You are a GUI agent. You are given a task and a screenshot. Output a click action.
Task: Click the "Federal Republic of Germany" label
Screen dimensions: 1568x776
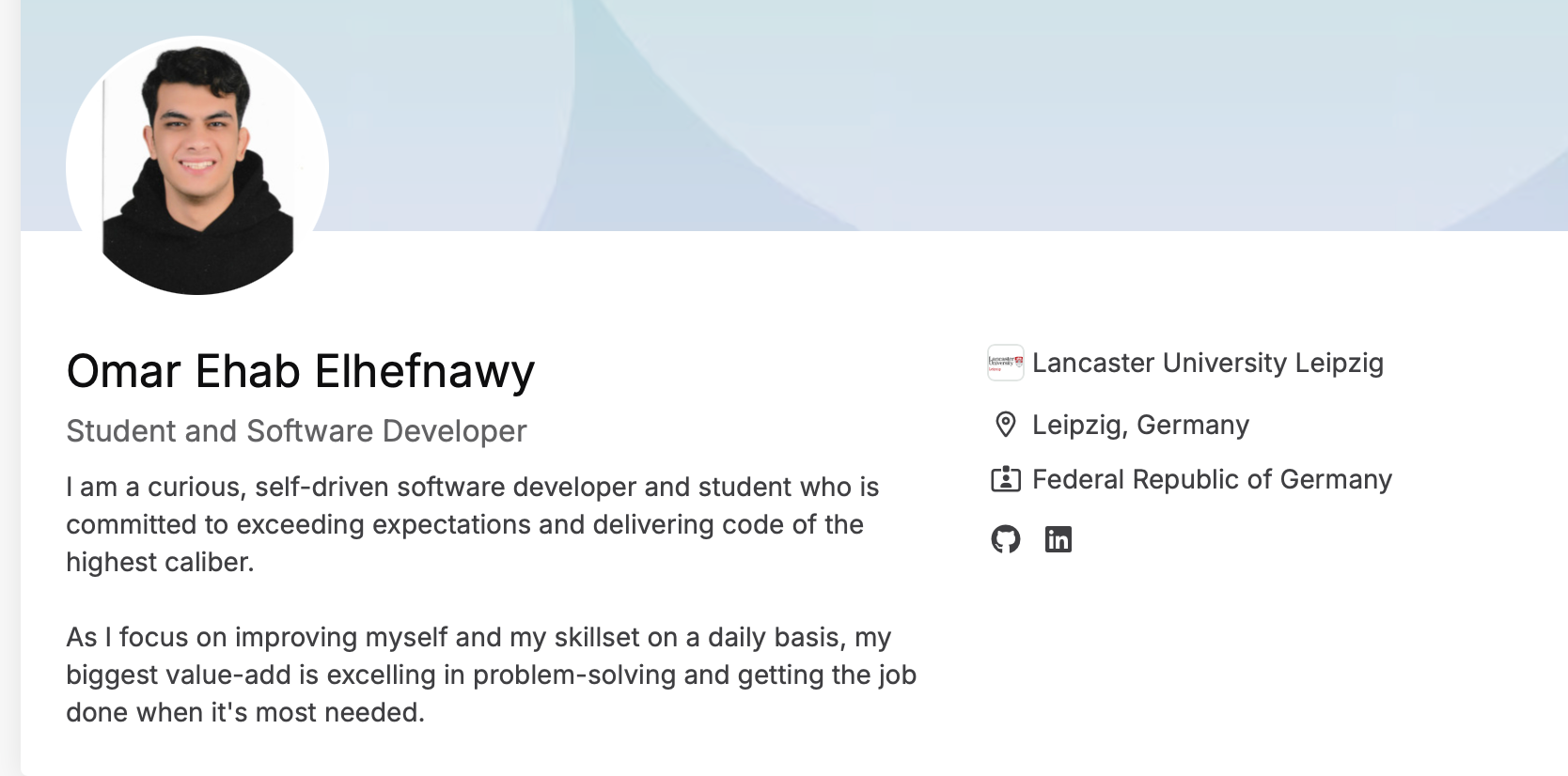pos(1212,479)
